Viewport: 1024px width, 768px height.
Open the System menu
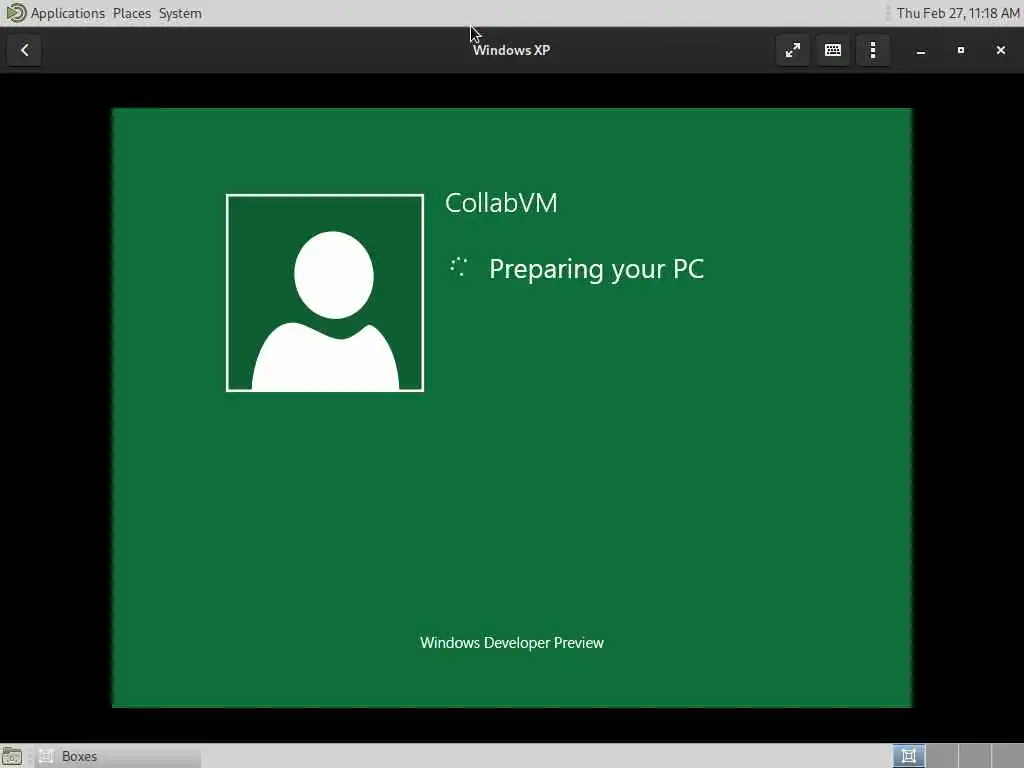click(x=180, y=13)
